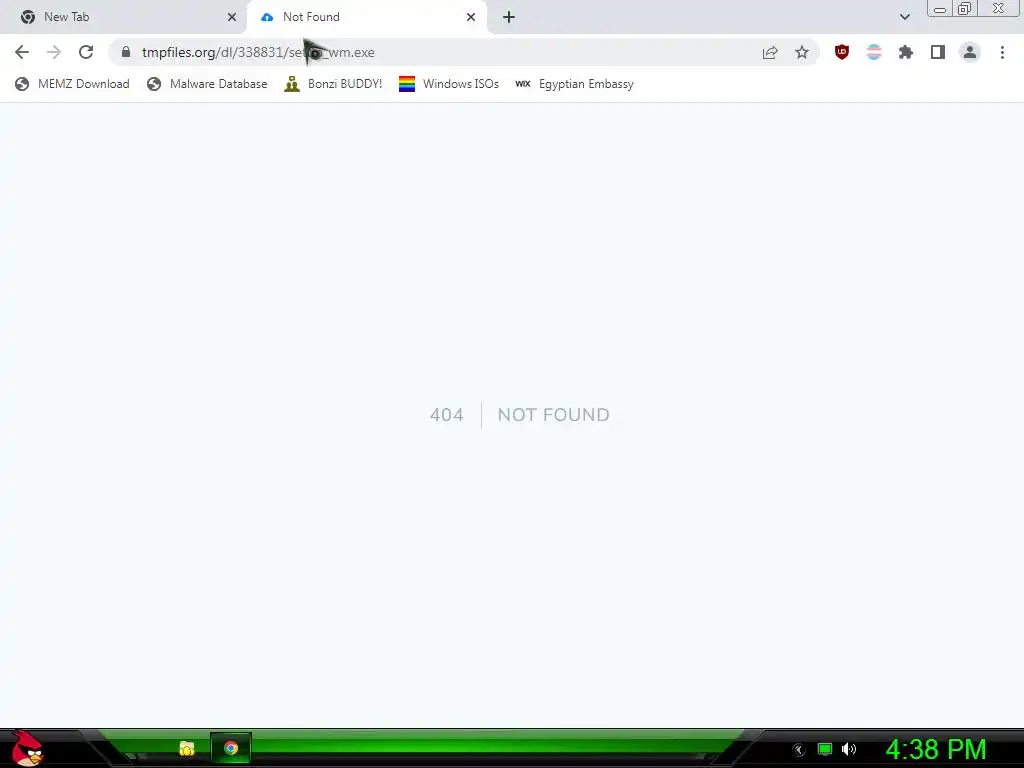
Task: Open Bonzi BUDDY! bookmark
Action: point(333,84)
